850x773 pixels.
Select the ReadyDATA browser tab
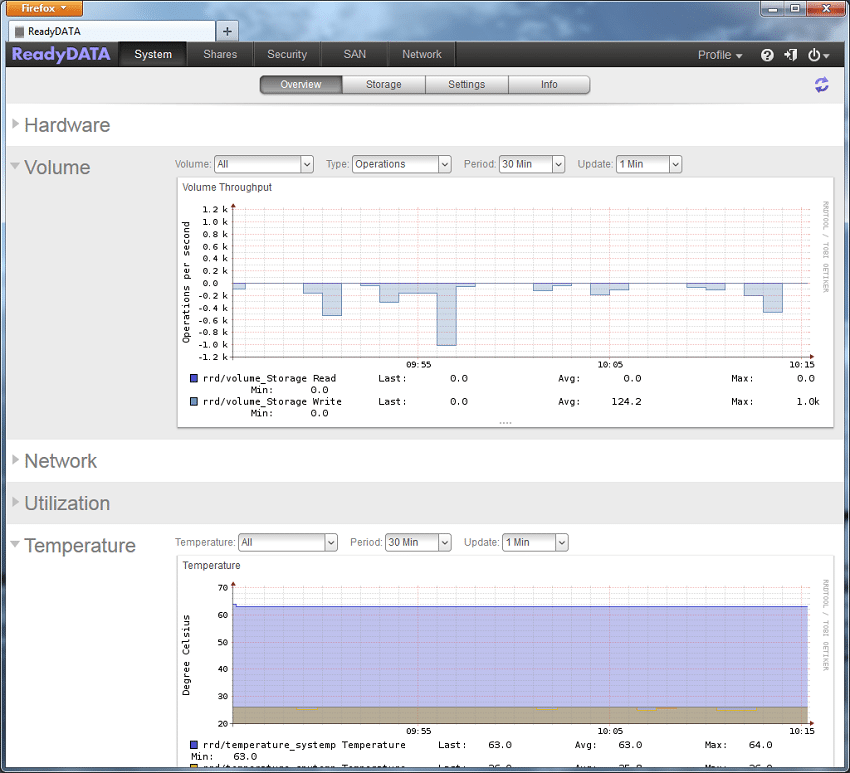point(112,31)
